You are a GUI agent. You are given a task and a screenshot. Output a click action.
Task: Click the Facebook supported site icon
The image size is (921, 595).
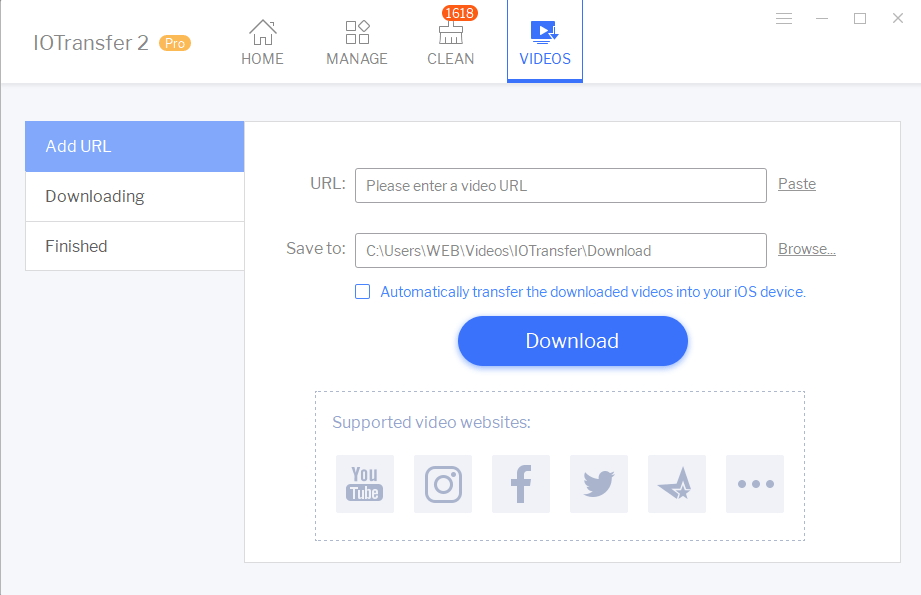pos(521,484)
